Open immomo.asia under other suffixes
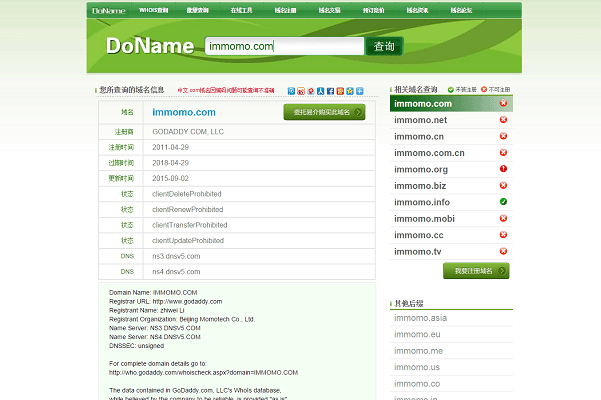Screen dimensions: 601x400 point(420,318)
